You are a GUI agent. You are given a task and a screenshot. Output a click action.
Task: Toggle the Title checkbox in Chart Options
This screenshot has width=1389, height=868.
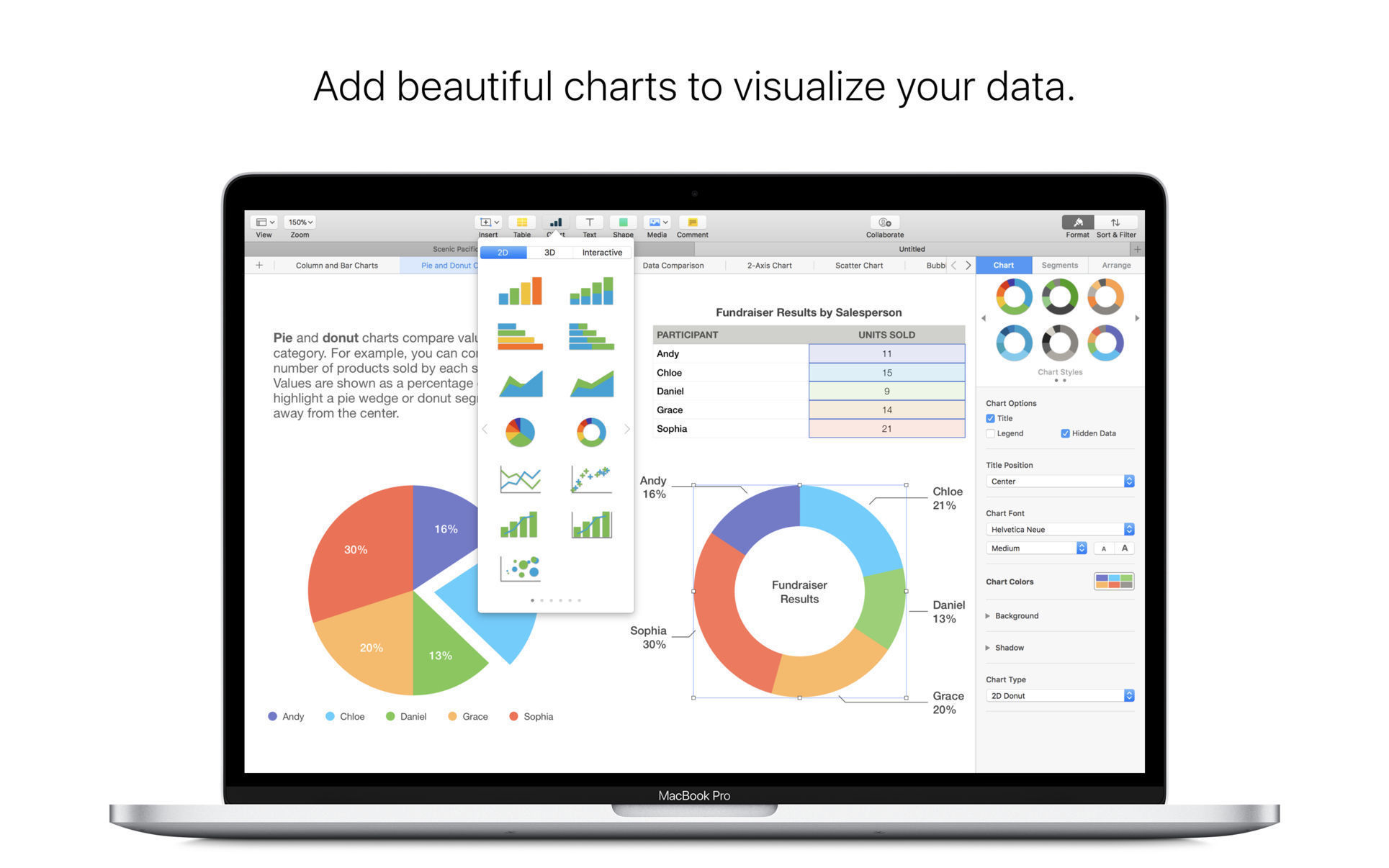(x=988, y=418)
